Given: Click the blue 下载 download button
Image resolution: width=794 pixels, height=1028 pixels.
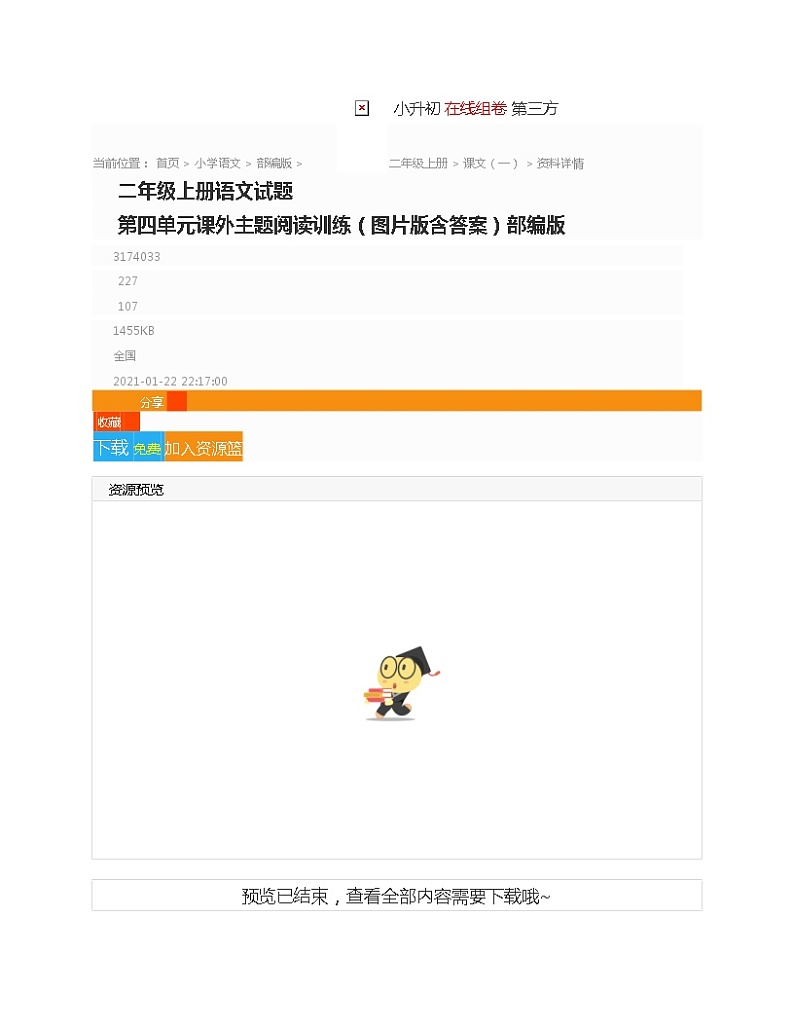Looking at the screenshot, I should 112,447.
